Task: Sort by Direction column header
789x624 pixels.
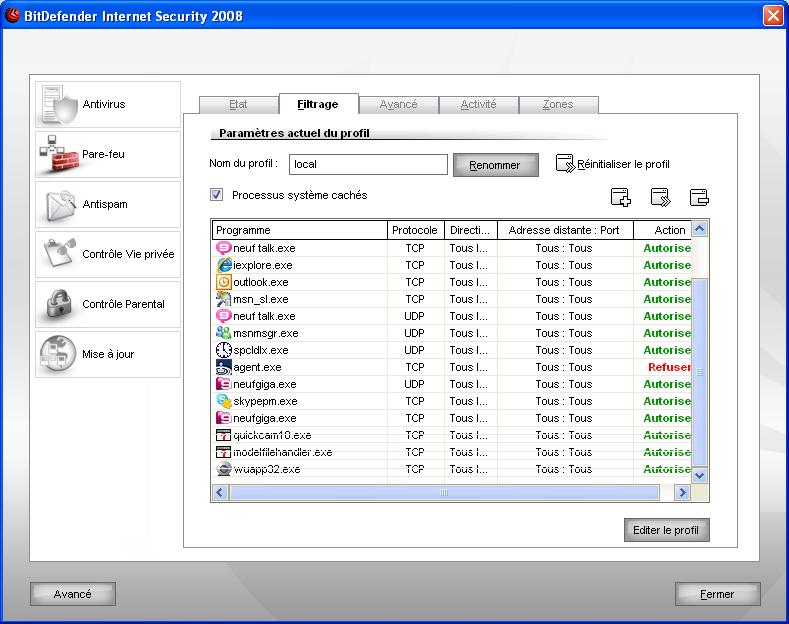Action: (x=471, y=230)
